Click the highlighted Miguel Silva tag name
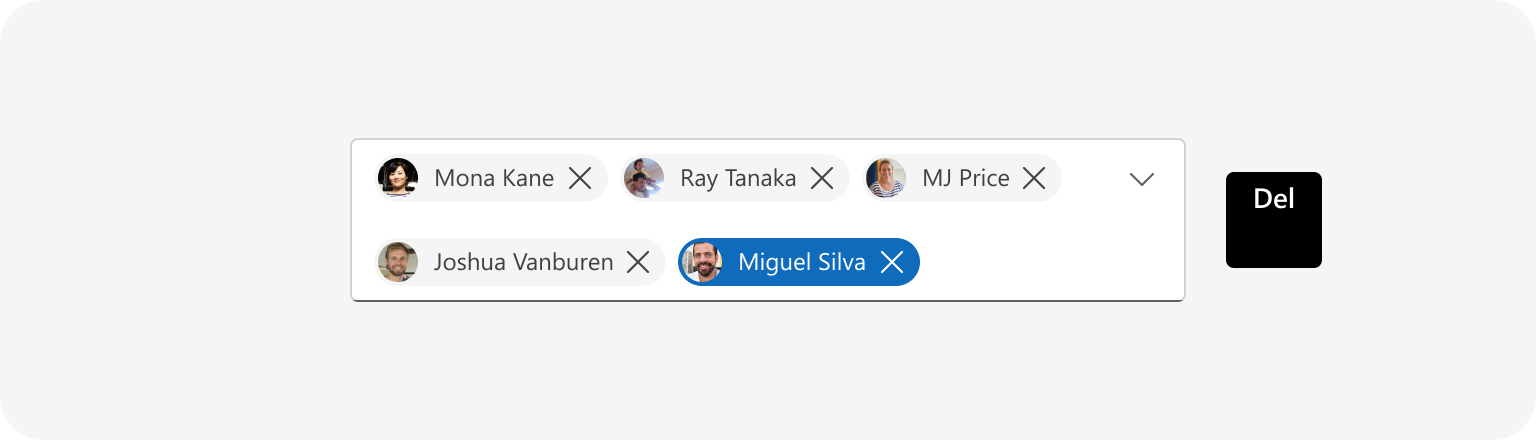 pos(802,262)
